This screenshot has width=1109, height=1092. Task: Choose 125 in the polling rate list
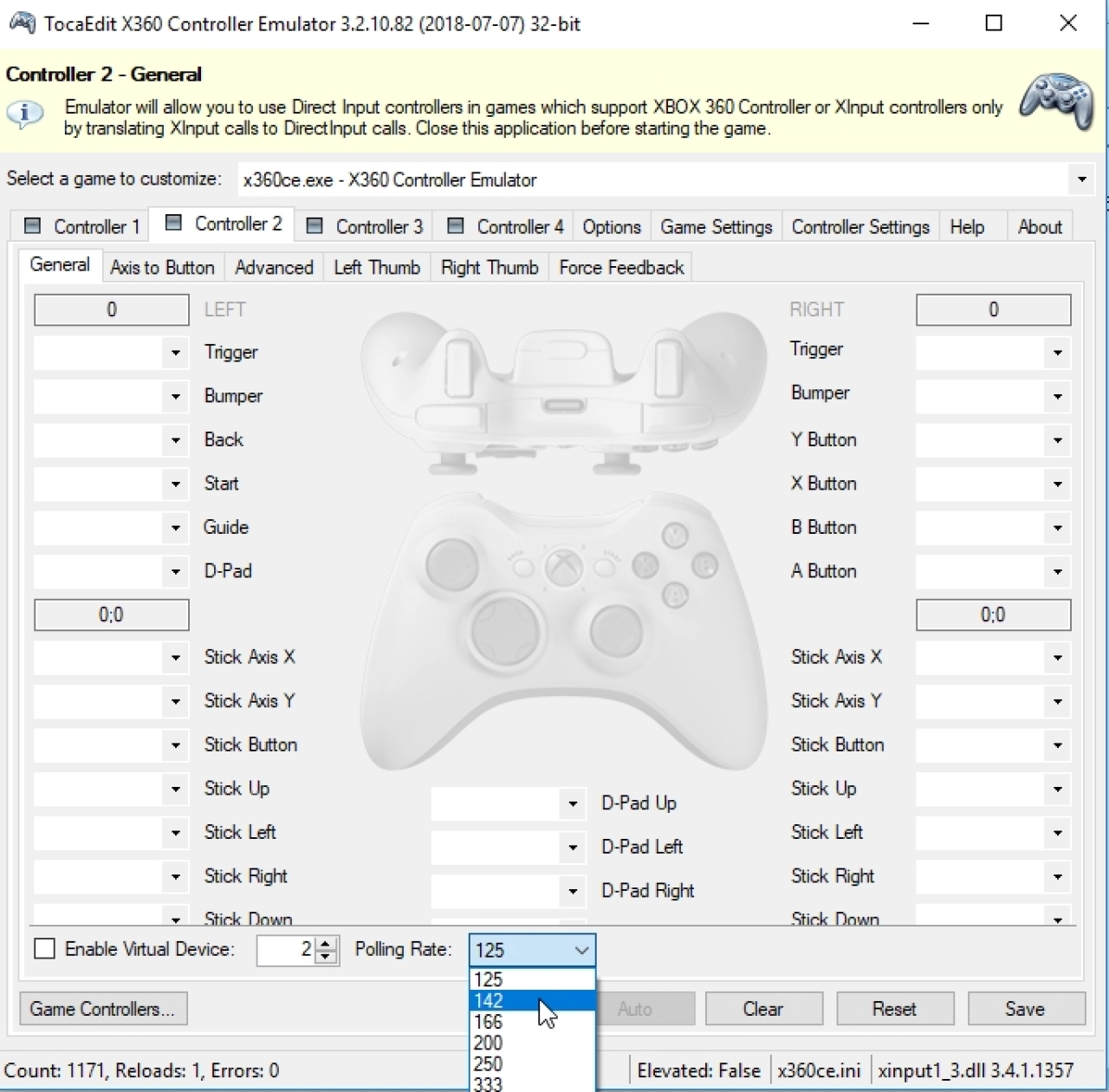click(532, 979)
